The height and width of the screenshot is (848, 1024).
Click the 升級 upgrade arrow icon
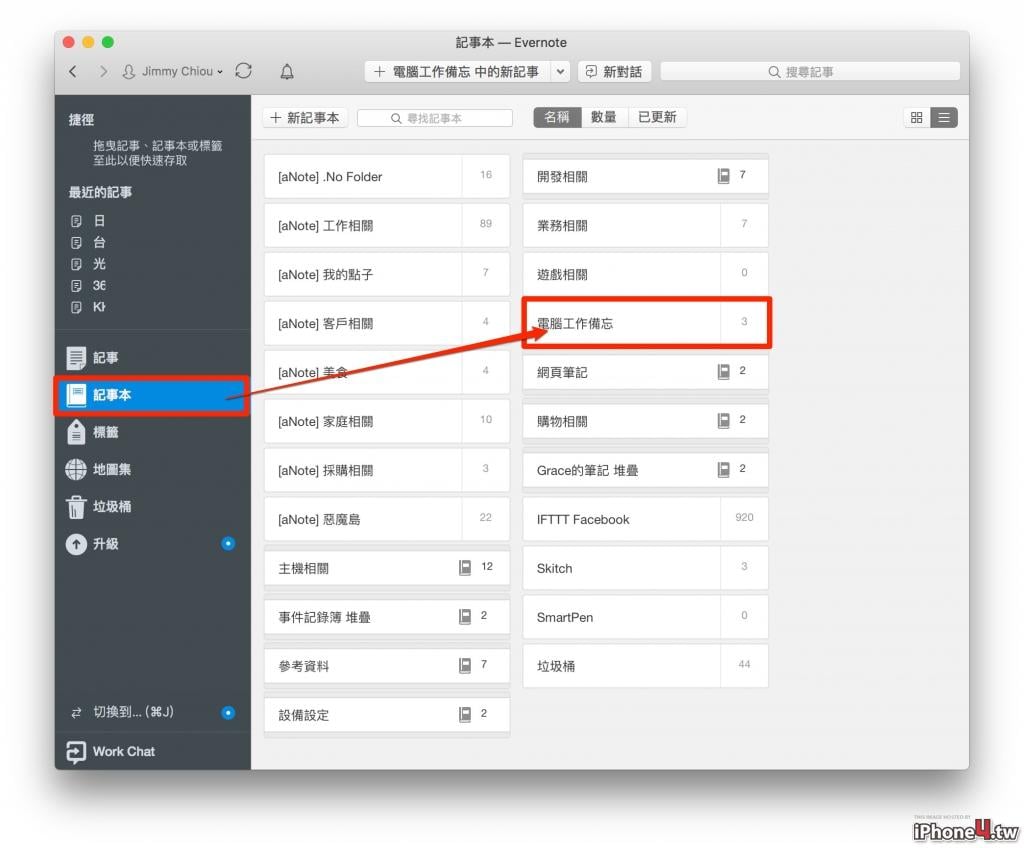tap(76, 544)
